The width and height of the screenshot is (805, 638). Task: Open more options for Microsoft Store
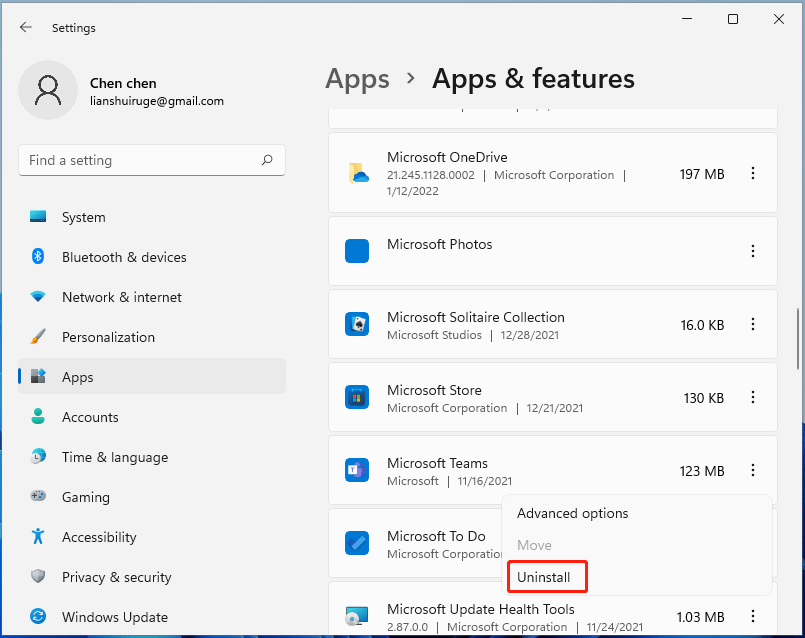tap(753, 397)
